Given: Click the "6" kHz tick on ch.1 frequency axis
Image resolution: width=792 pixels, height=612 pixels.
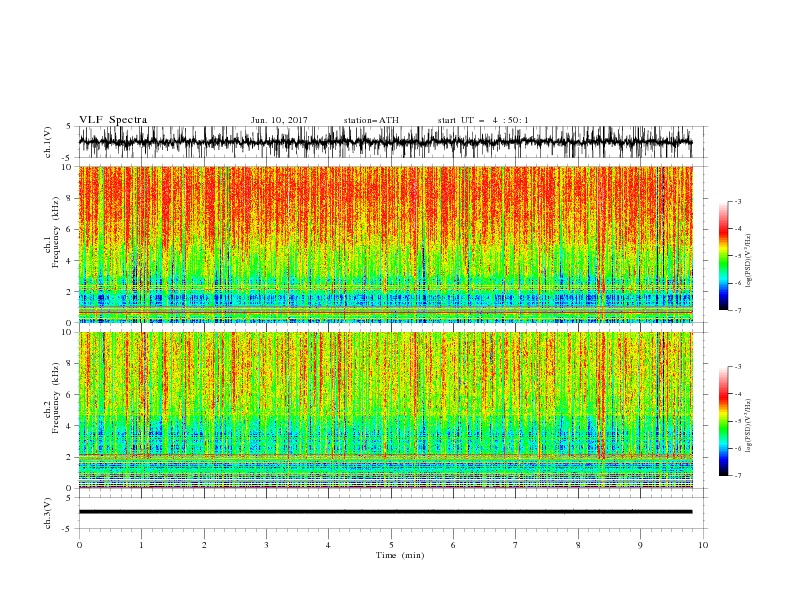Looking at the screenshot, I should coord(69,229).
